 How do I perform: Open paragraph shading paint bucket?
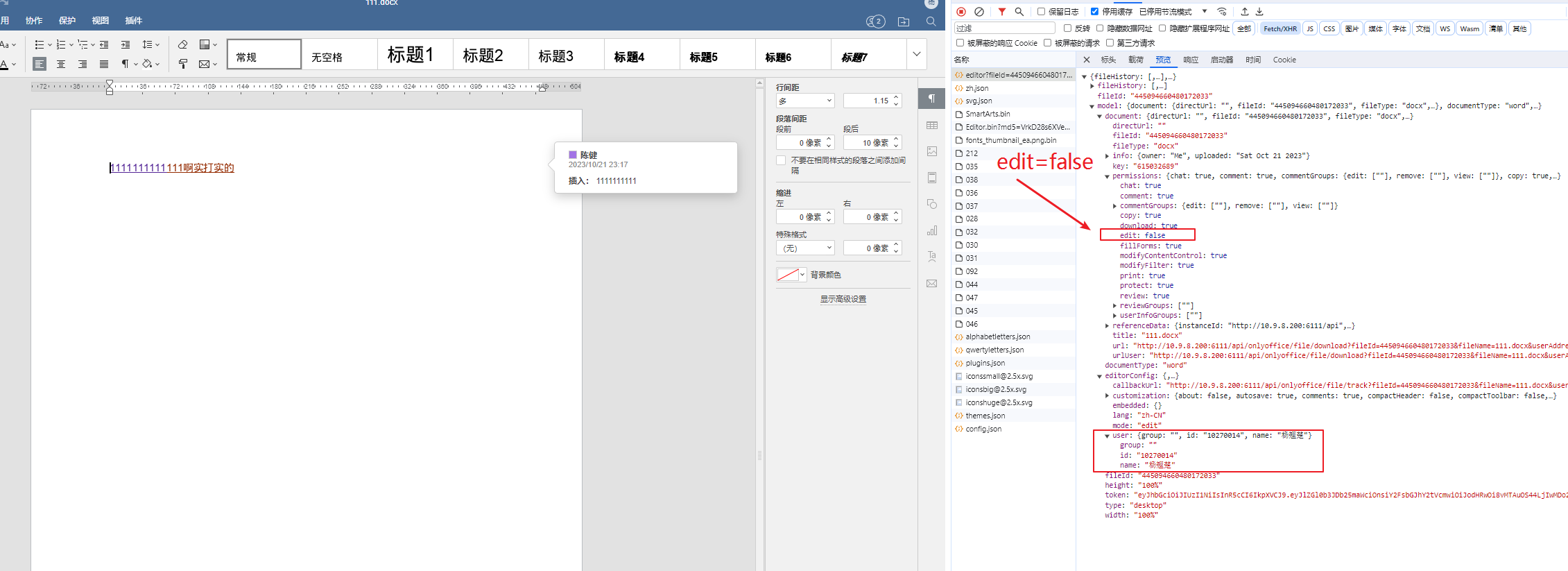pyautogui.click(x=147, y=64)
